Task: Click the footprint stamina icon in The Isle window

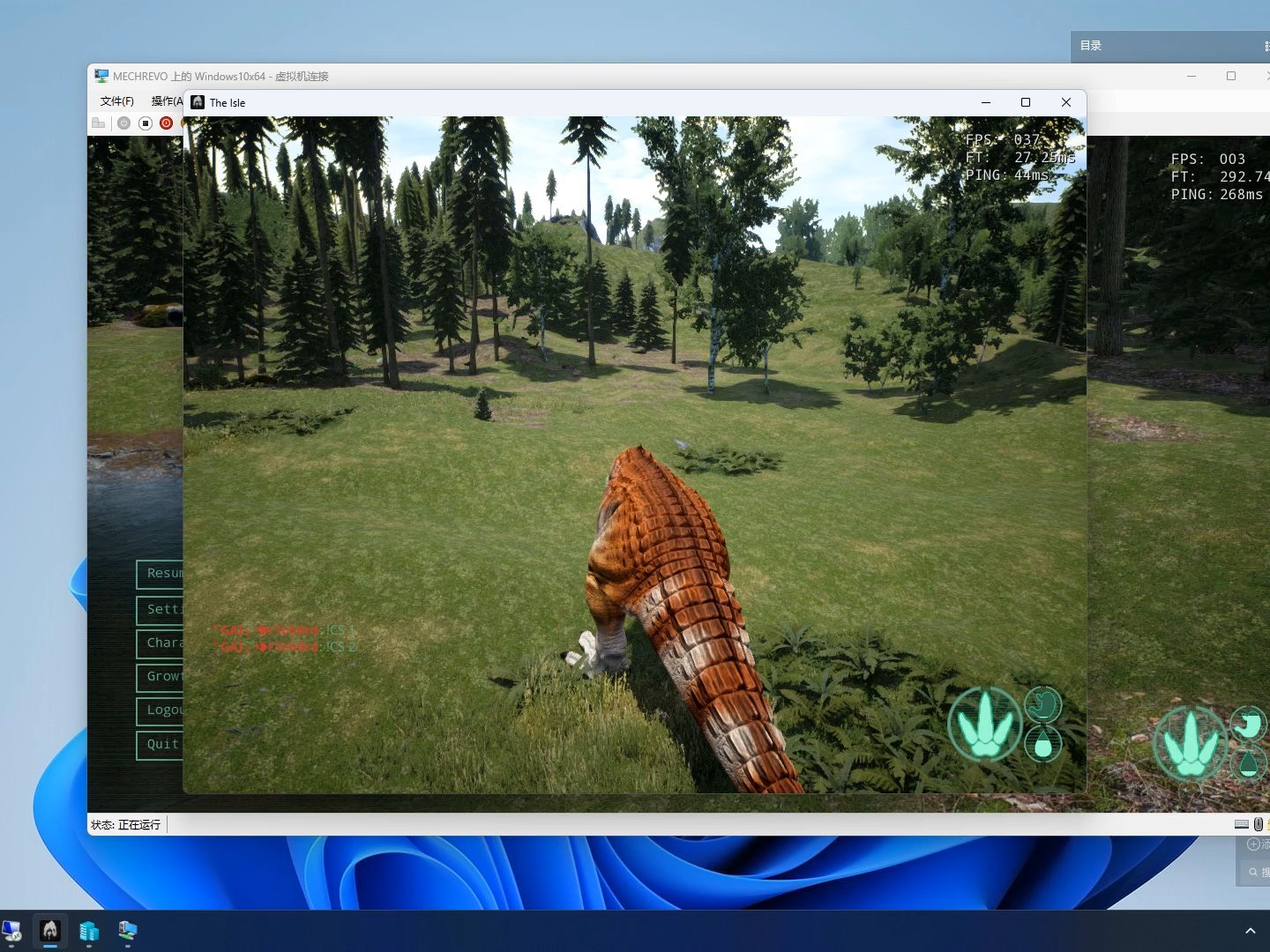Action: click(985, 725)
